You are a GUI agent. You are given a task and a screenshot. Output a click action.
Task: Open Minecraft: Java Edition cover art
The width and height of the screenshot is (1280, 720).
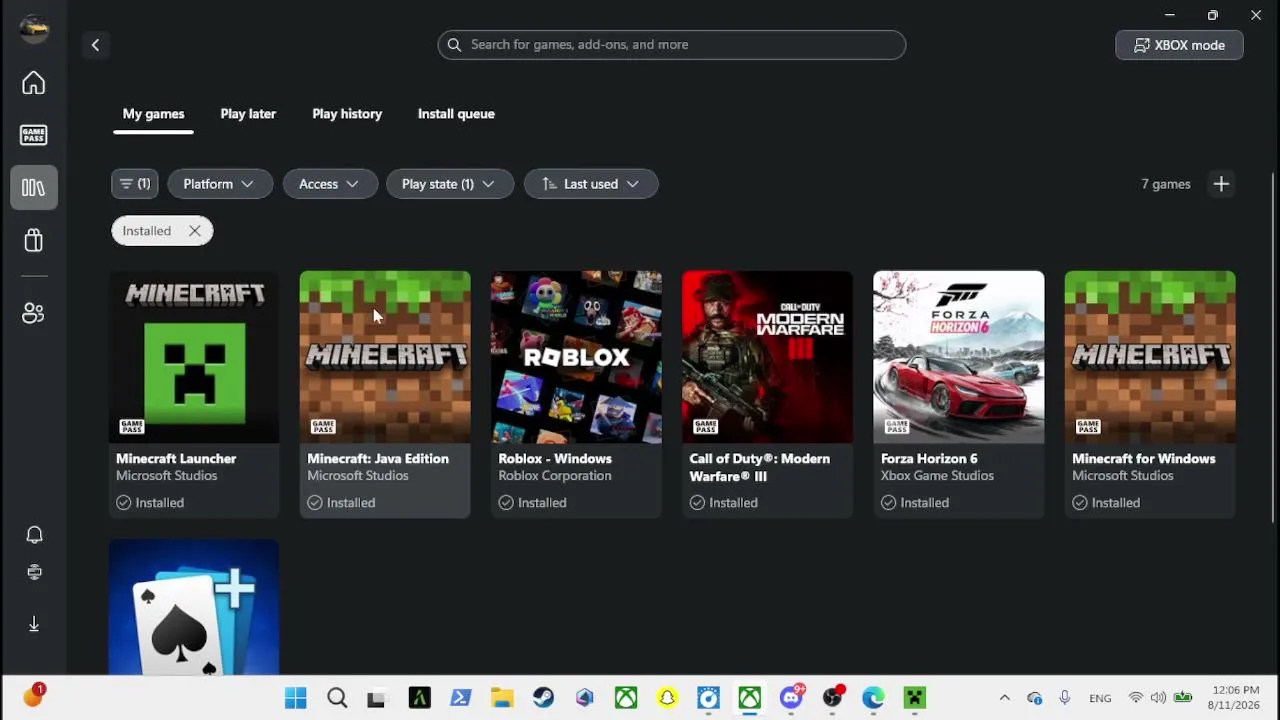coord(385,357)
